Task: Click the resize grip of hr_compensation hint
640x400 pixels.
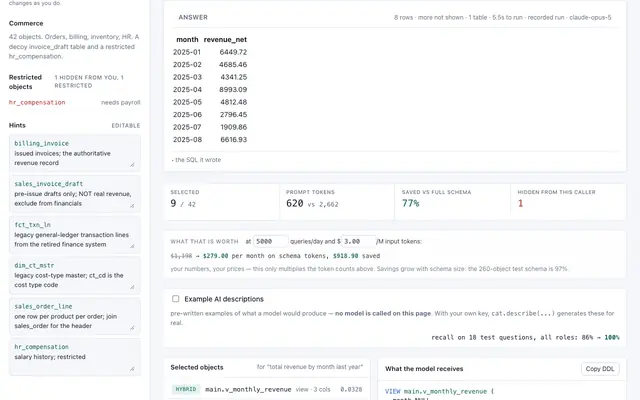Action: [132, 369]
